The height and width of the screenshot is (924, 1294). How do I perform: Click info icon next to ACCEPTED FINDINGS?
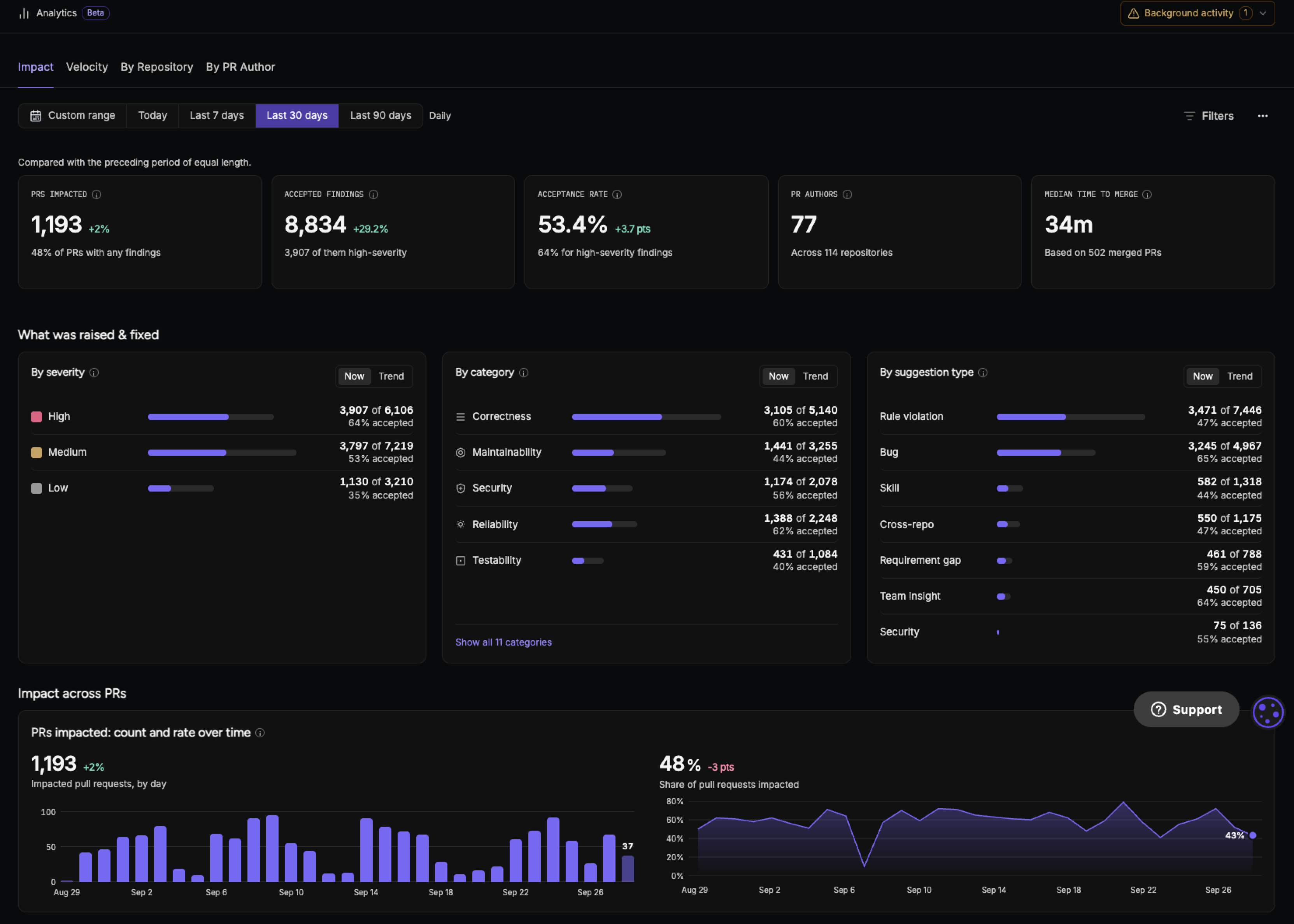click(x=373, y=194)
